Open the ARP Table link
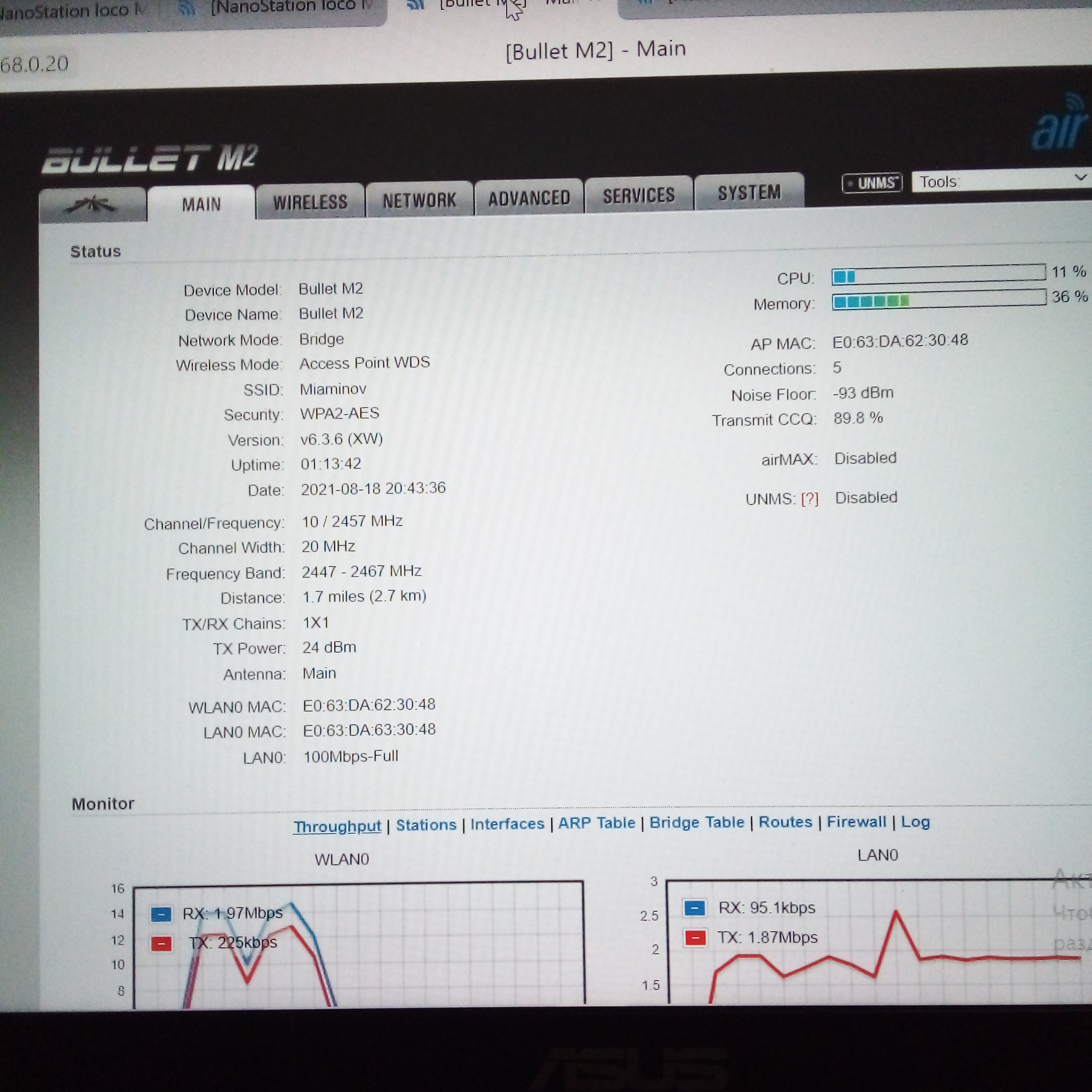This screenshot has height=1092, width=1092. (597, 823)
